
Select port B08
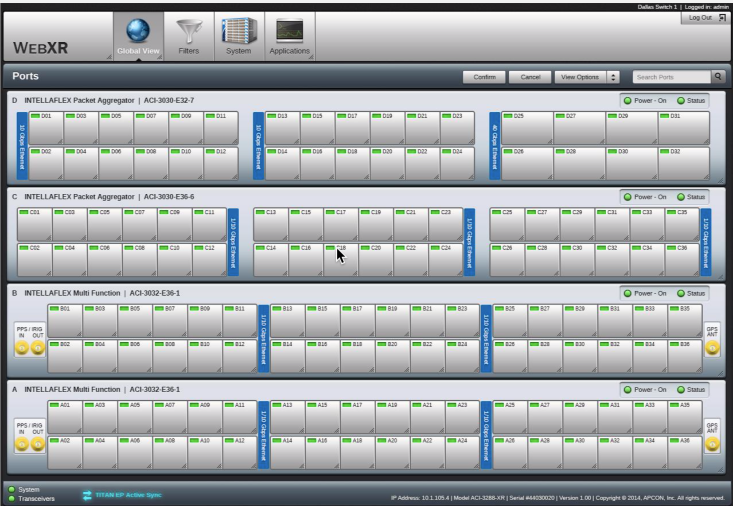coord(170,356)
